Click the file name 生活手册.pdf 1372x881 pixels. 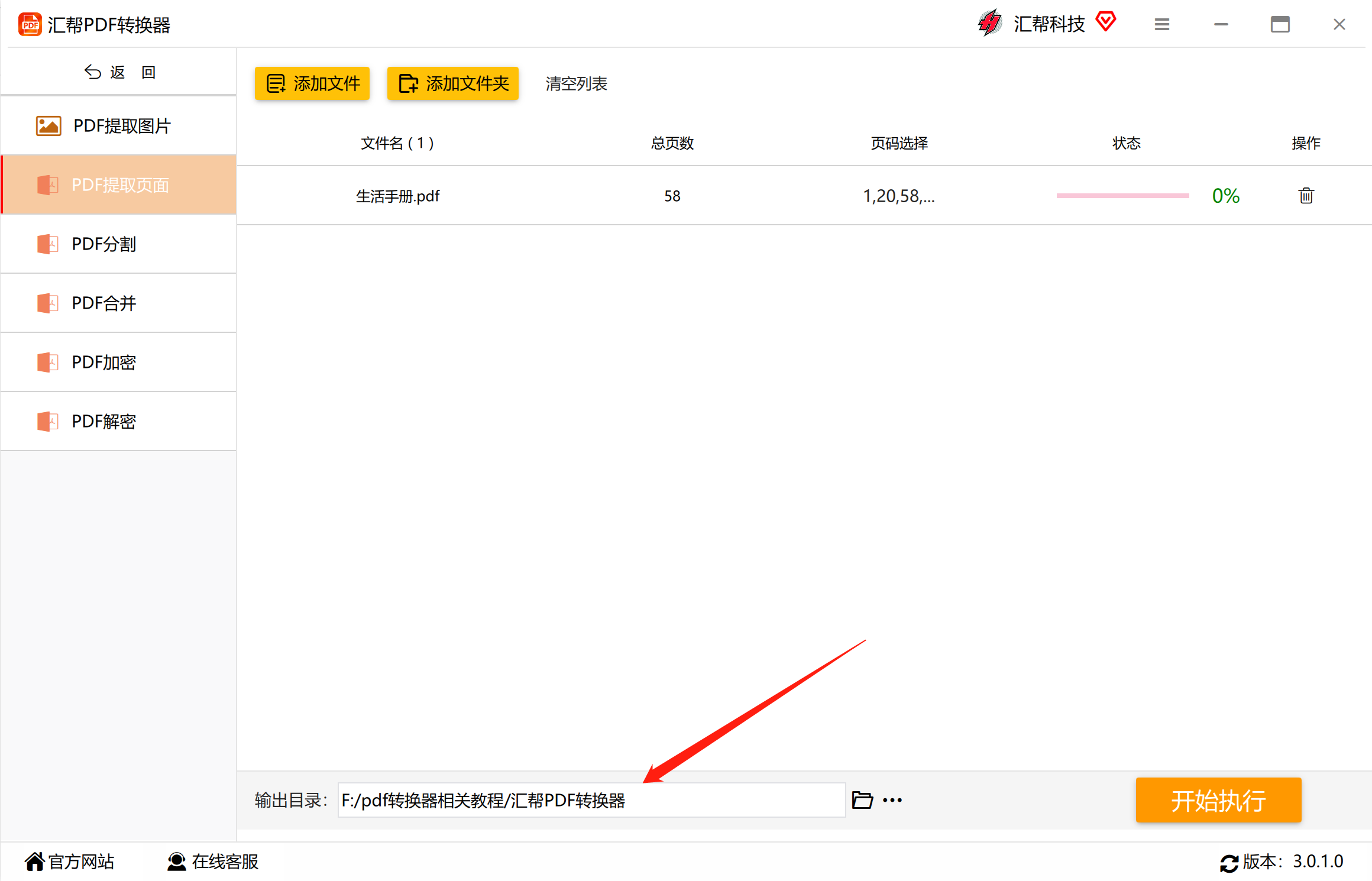[397, 196]
